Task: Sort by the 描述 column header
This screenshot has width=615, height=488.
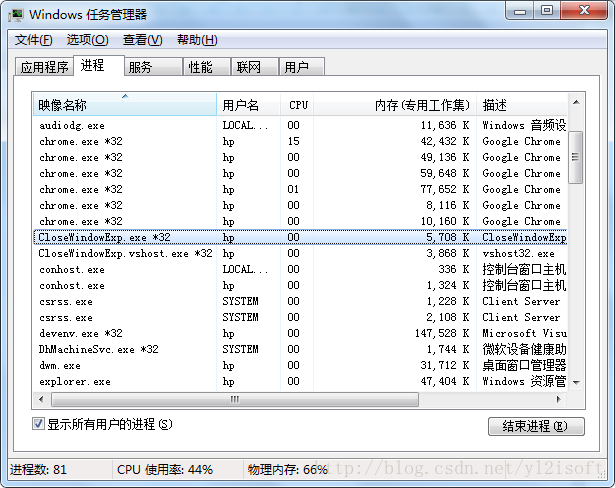Action: click(x=522, y=105)
